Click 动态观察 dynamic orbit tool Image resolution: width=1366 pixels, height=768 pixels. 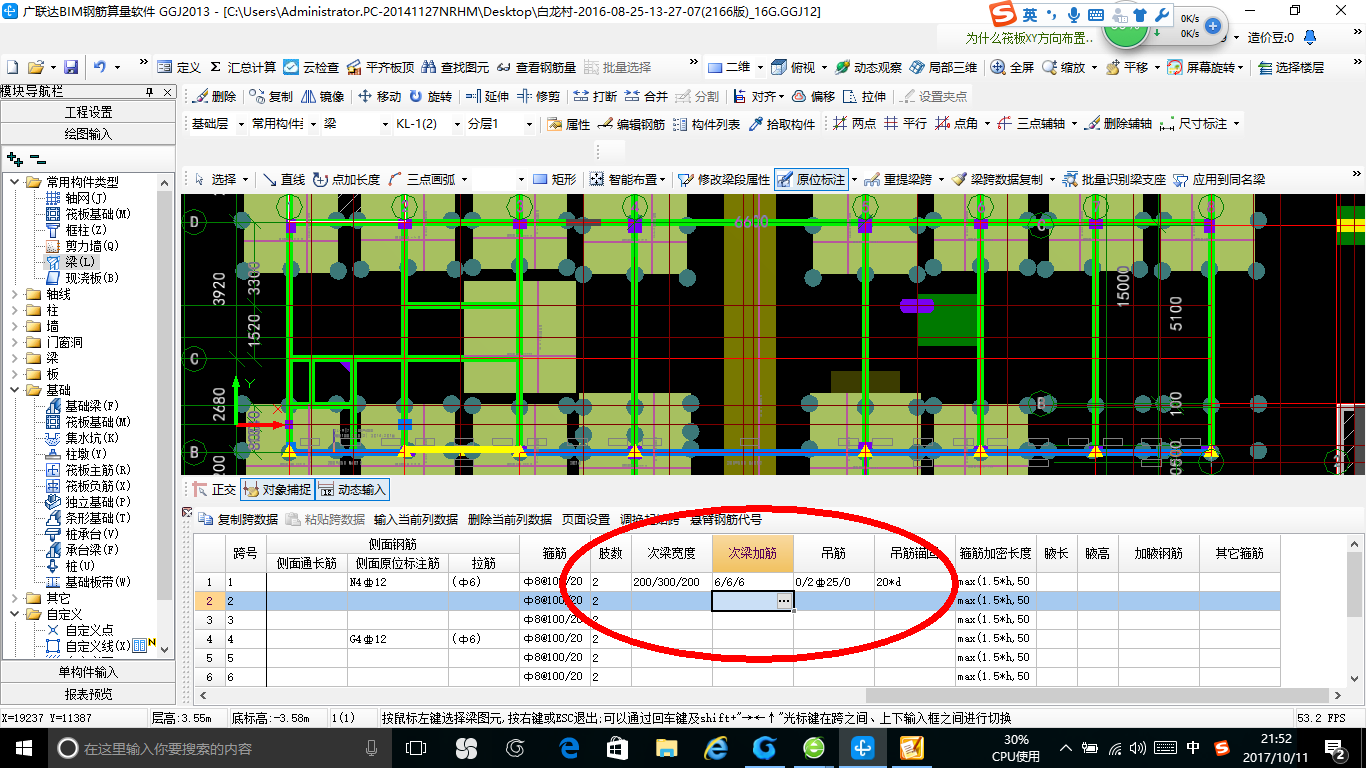[869, 67]
